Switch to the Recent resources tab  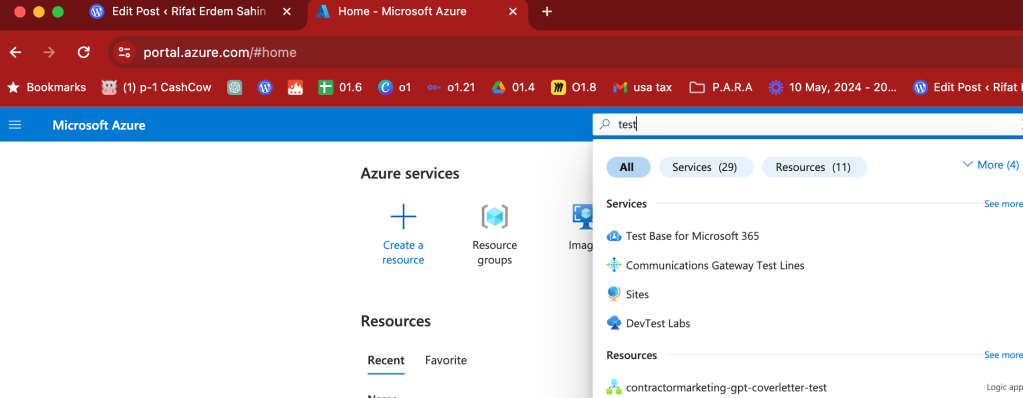point(386,360)
